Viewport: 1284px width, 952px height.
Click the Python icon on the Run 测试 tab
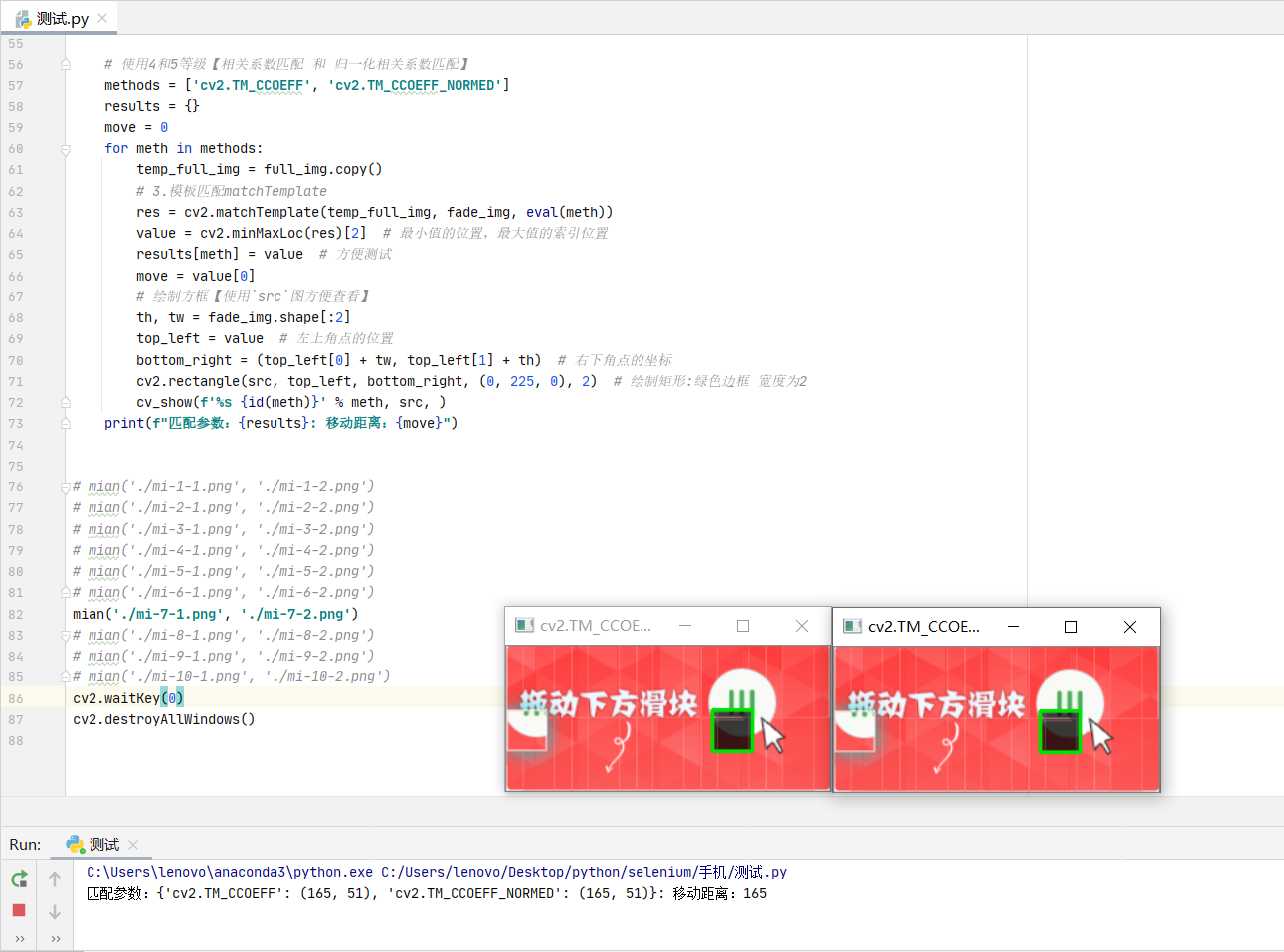point(75,844)
